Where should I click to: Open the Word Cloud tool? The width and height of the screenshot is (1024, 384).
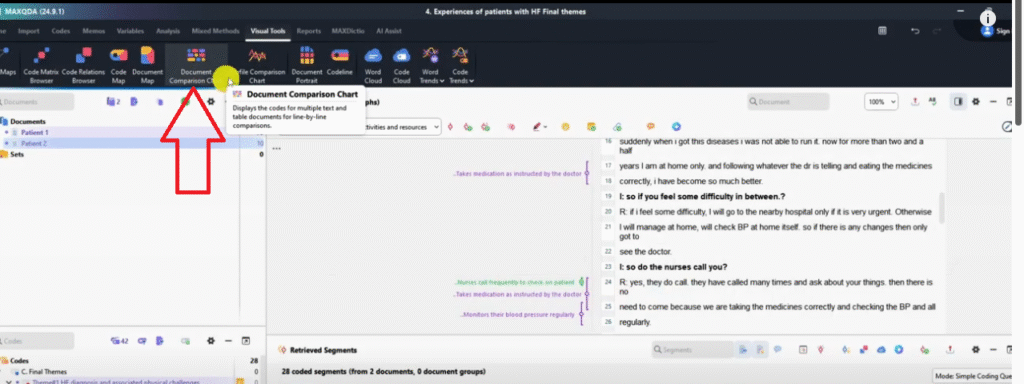pyautogui.click(x=373, y=65)
